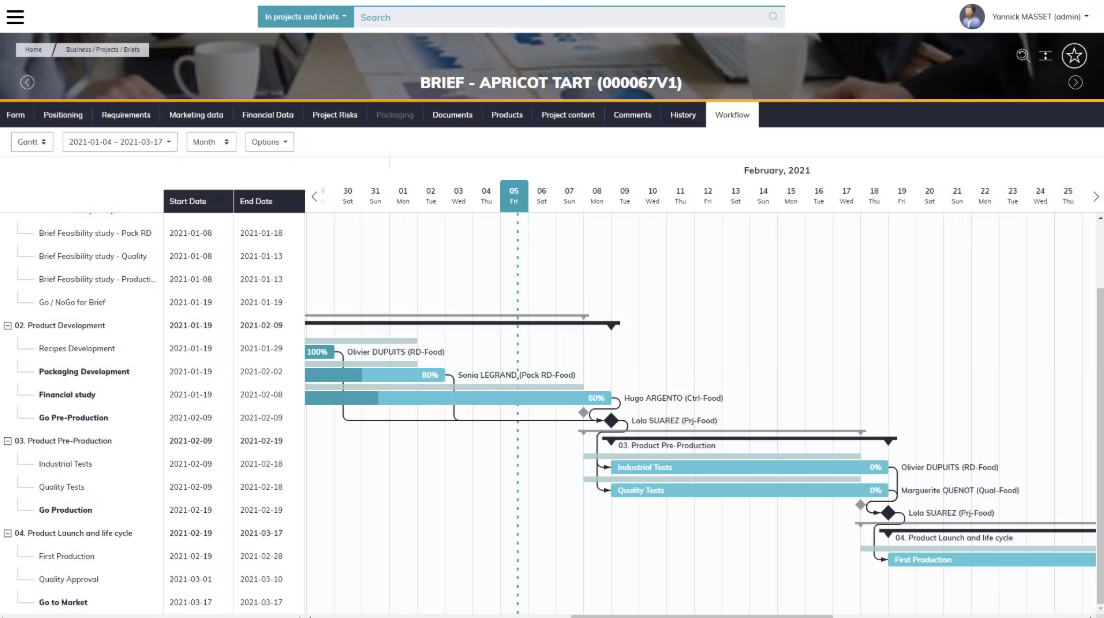Image resolution: width=1104 pixels, height=618 pixels.
Task: Open the user avatar profile picture
Action: pos(972,17)
